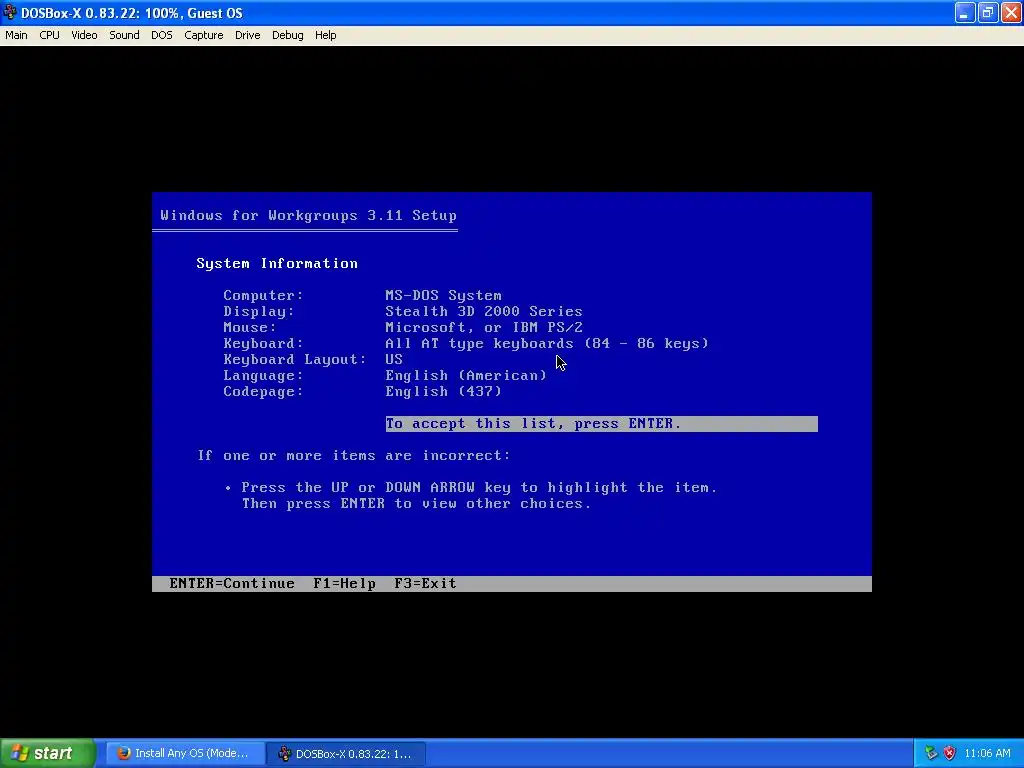Click the 'Codepage:' label
Viewport: 1024px width, 768px height.
(x=263, y=391)
